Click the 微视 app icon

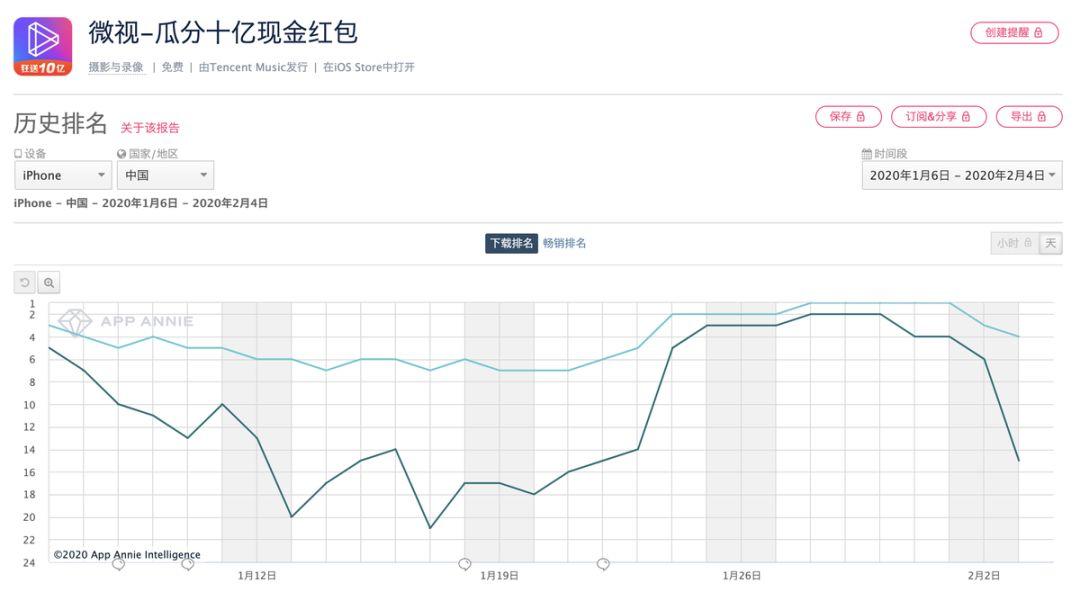pyautogui.click(x=43, y=46)
